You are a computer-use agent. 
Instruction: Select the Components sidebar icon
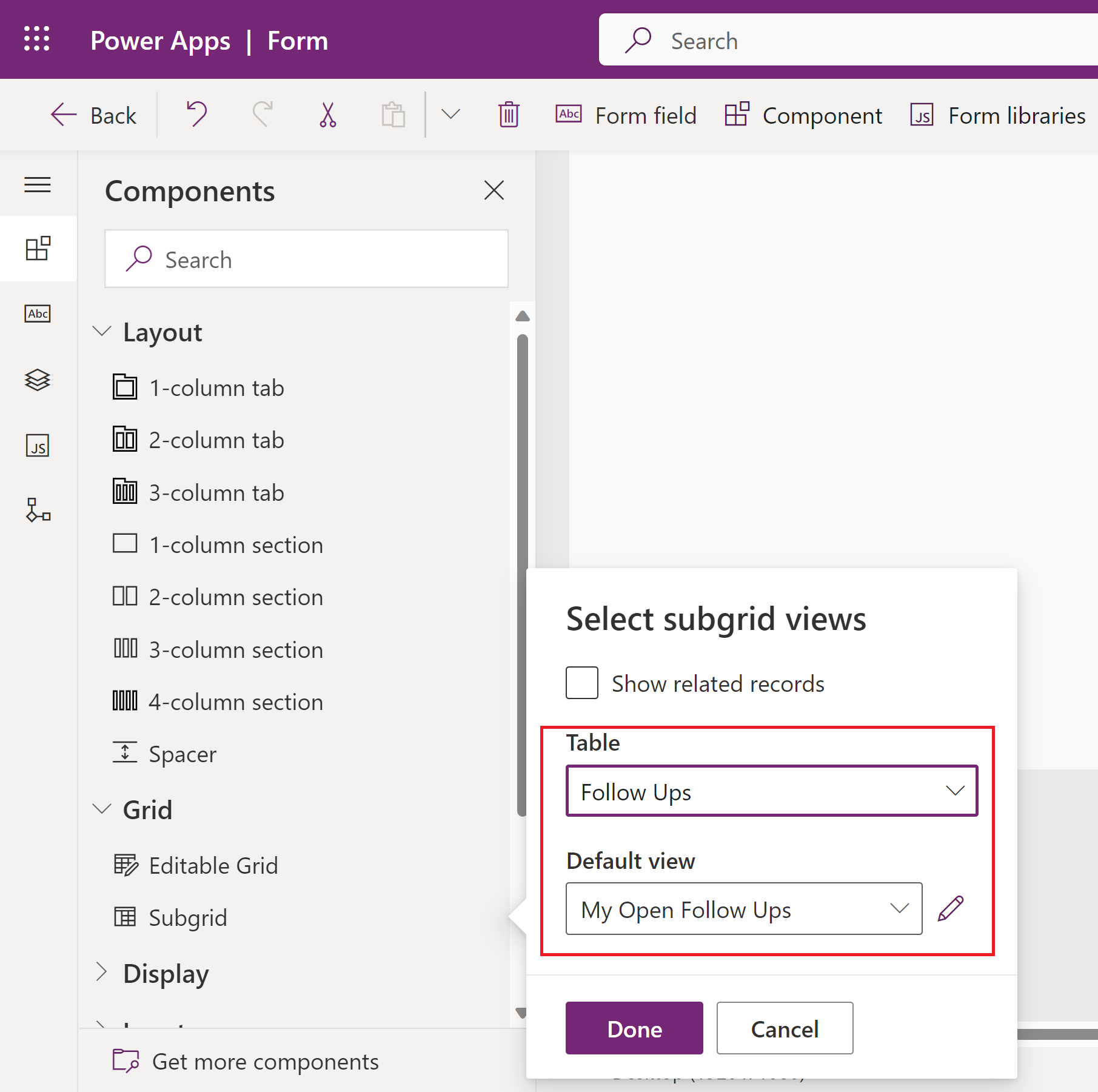(38, 249)
